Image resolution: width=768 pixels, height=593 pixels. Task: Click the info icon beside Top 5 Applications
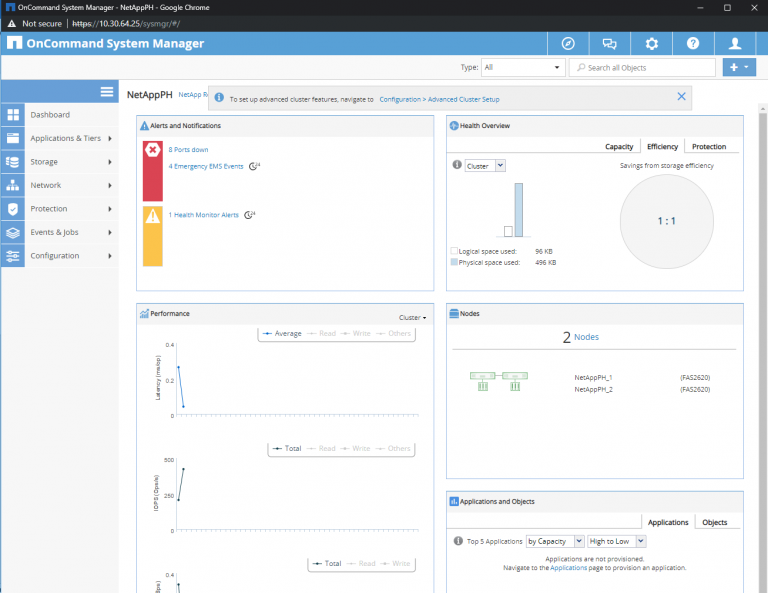[x=458, y=541]
